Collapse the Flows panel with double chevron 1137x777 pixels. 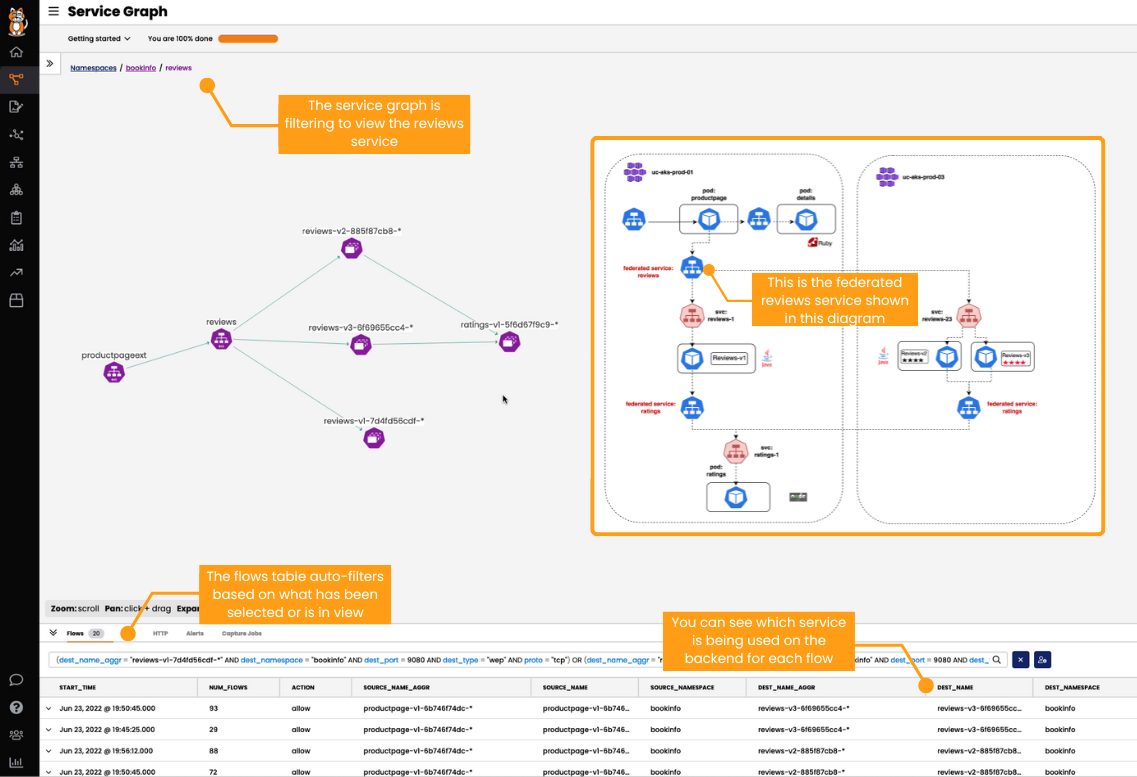click(51, 633)
